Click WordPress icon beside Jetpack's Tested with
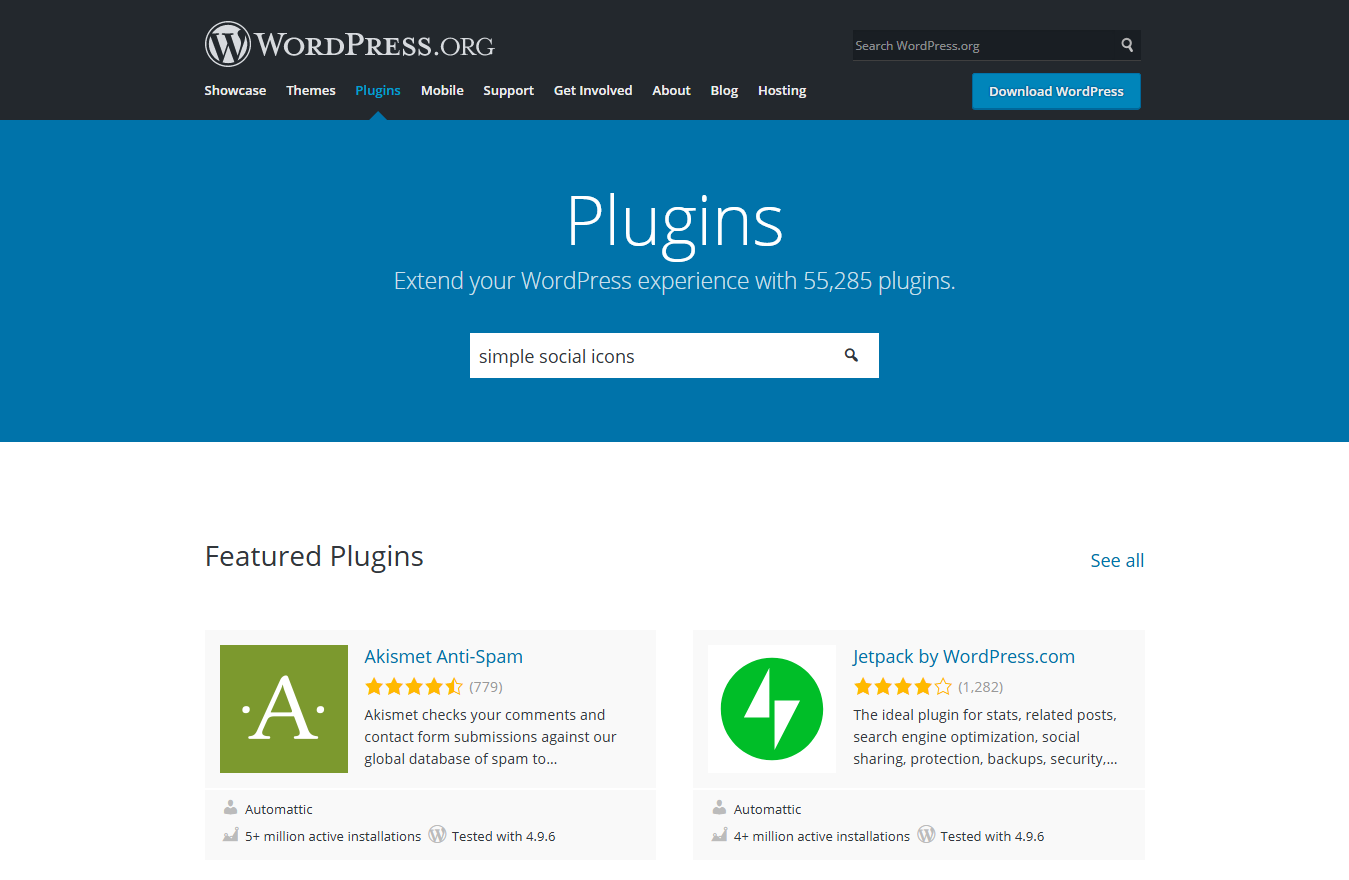The height and width of the screenshot is (880, 1349). tap(926, 834)
